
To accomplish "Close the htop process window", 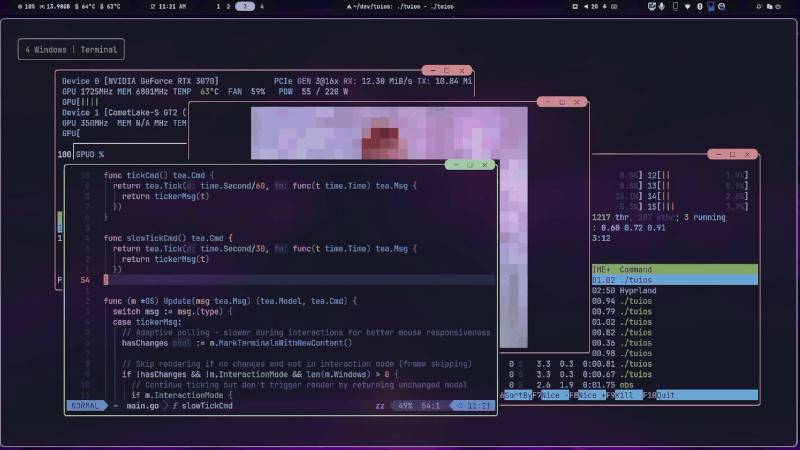I will tap(747, 154).
